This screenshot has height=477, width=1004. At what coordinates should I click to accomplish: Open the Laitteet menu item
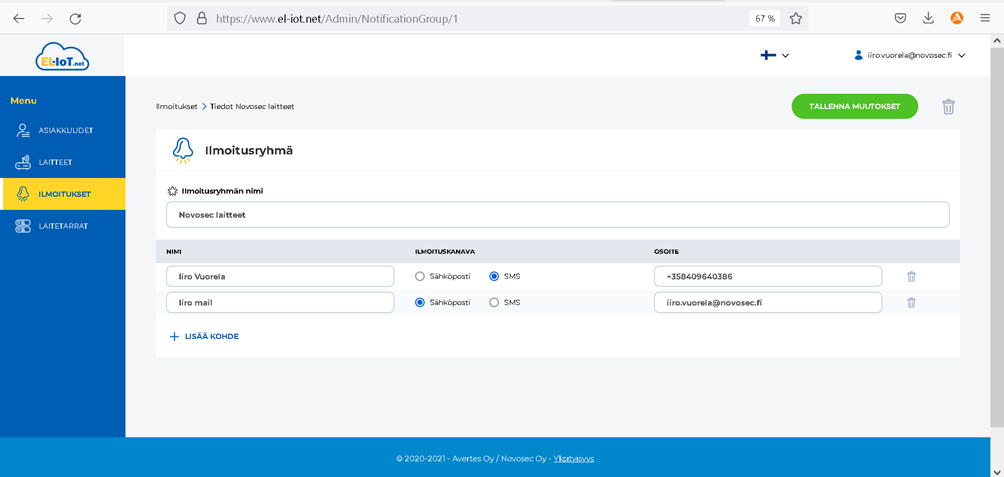coord(63,163)
